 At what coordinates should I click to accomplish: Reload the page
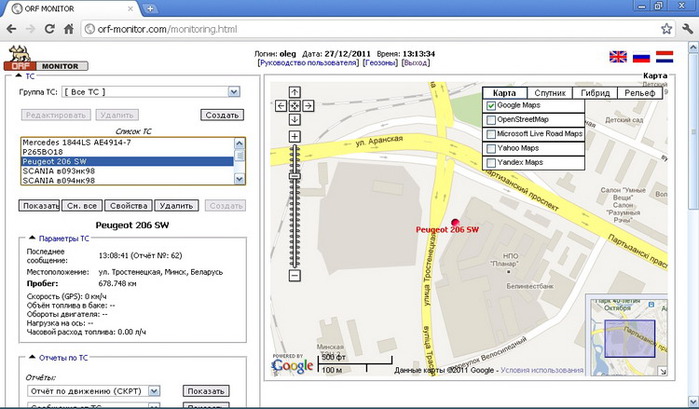[x=49, y=29]
